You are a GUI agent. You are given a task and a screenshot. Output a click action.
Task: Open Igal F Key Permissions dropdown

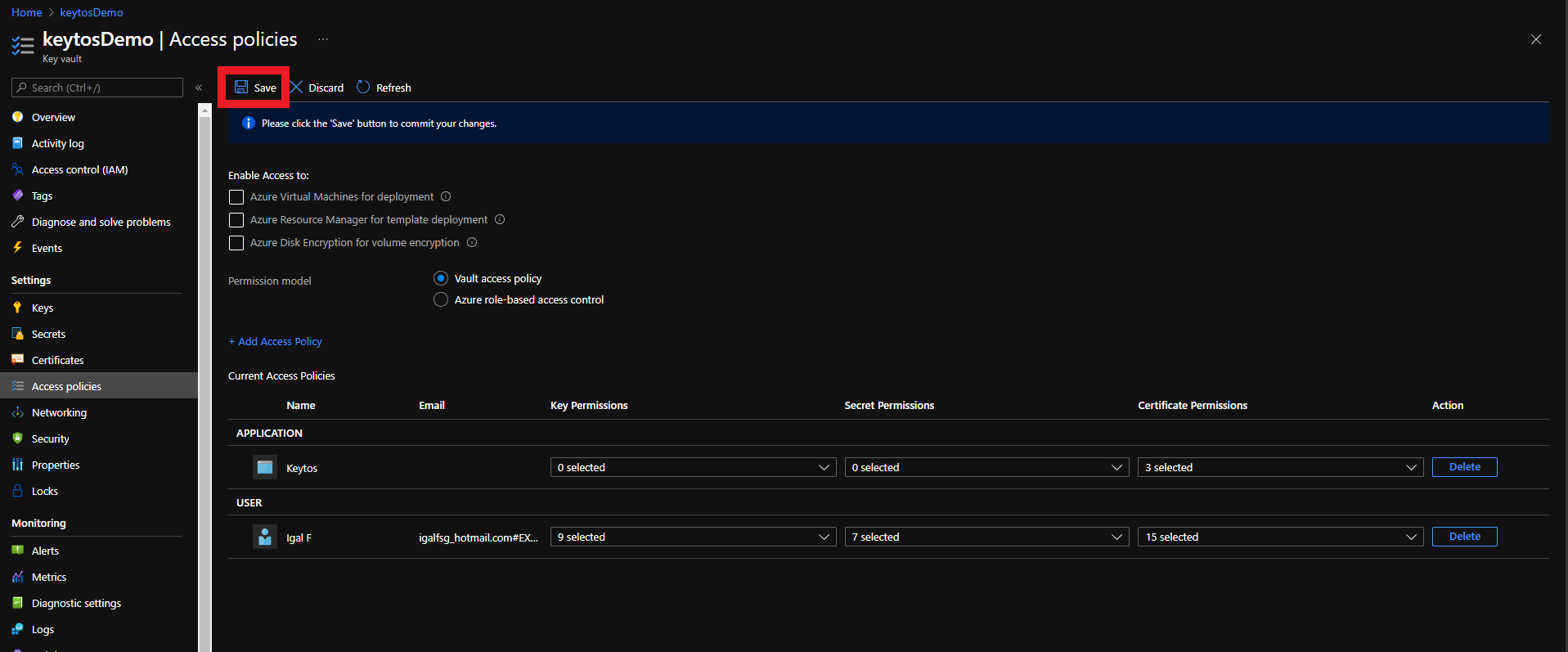693,537
